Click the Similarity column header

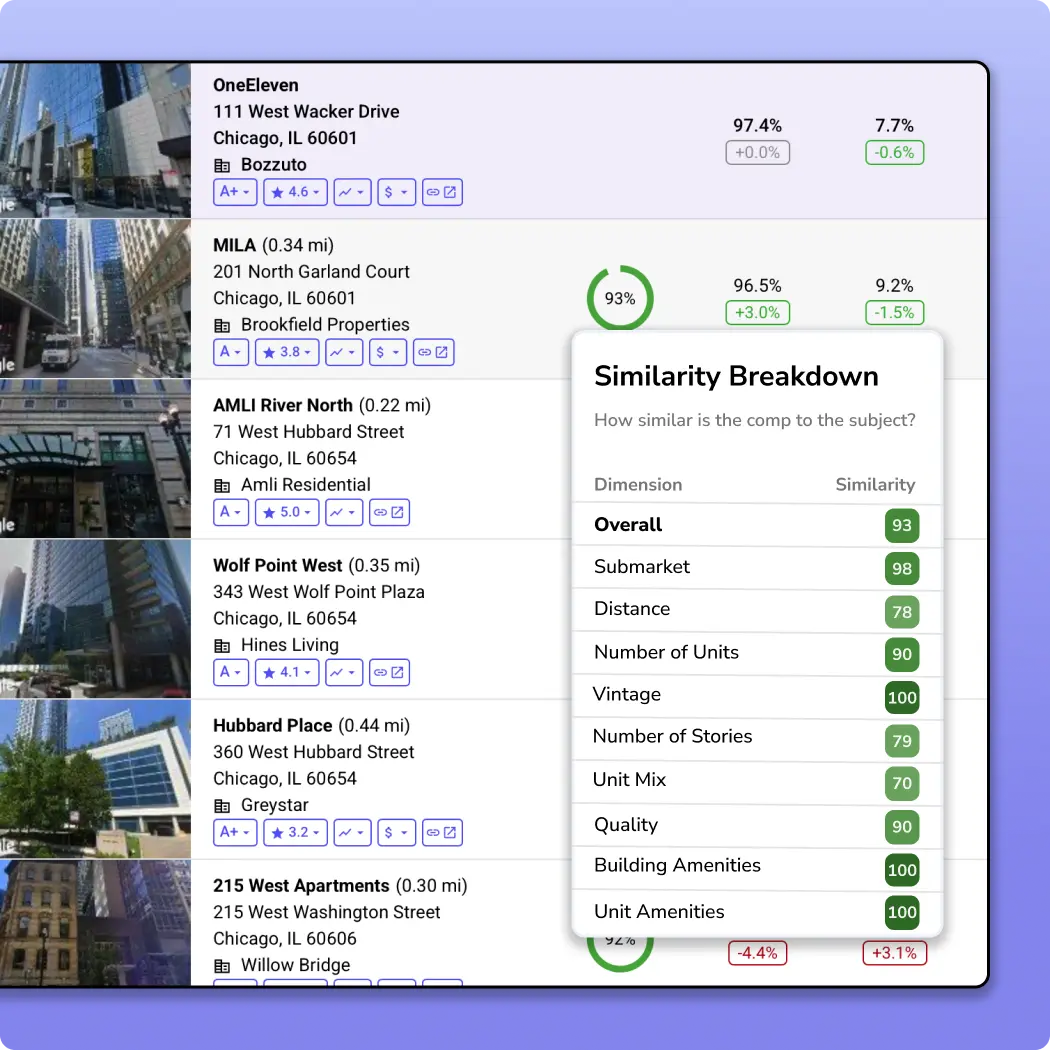(875, 484)
